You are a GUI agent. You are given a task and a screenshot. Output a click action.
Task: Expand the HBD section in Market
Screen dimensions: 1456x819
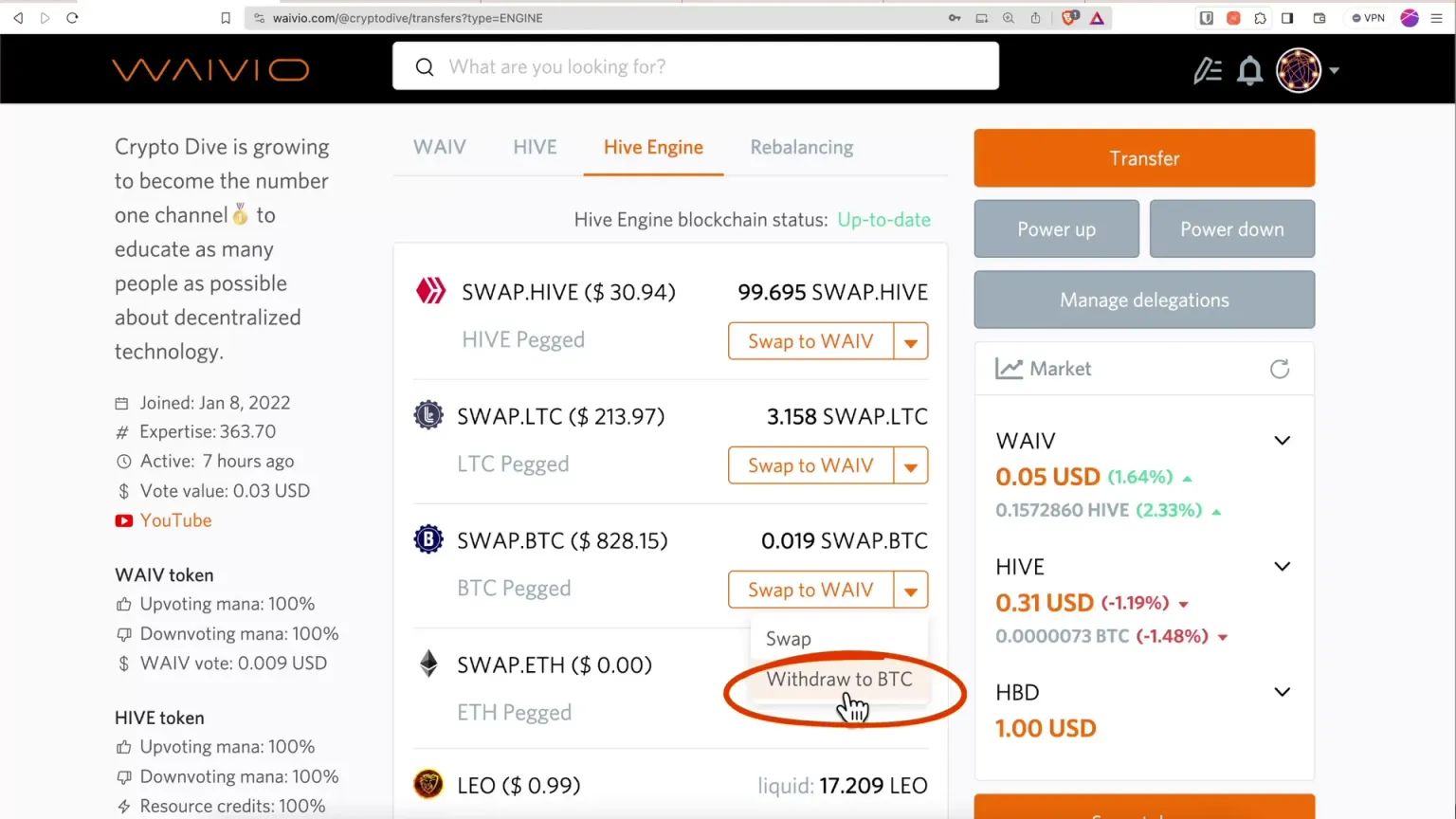pos(1282,691)
